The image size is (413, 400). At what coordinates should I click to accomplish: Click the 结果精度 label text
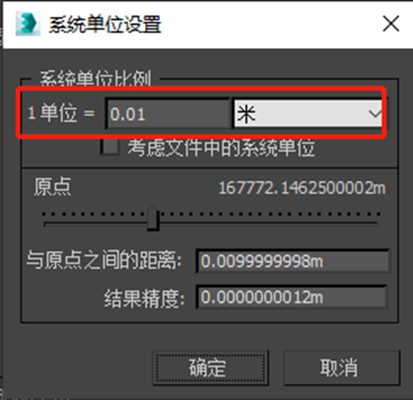click(144, 298)
